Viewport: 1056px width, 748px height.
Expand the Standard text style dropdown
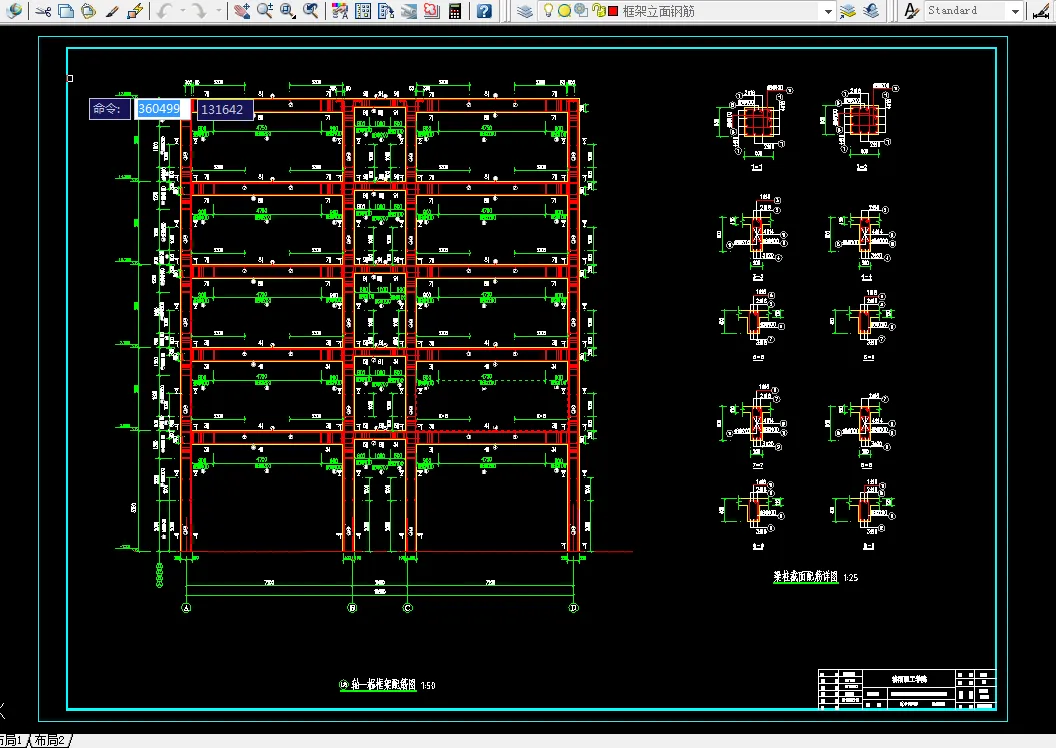pyautogui.click(x=1016, y=11)
